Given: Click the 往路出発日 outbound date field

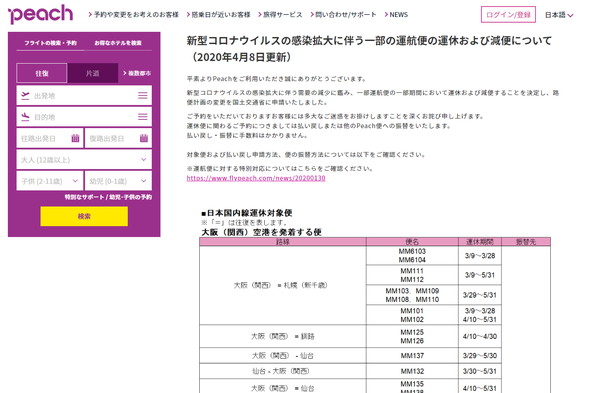Looking at the screenshot, I should (x=50, y=138).
